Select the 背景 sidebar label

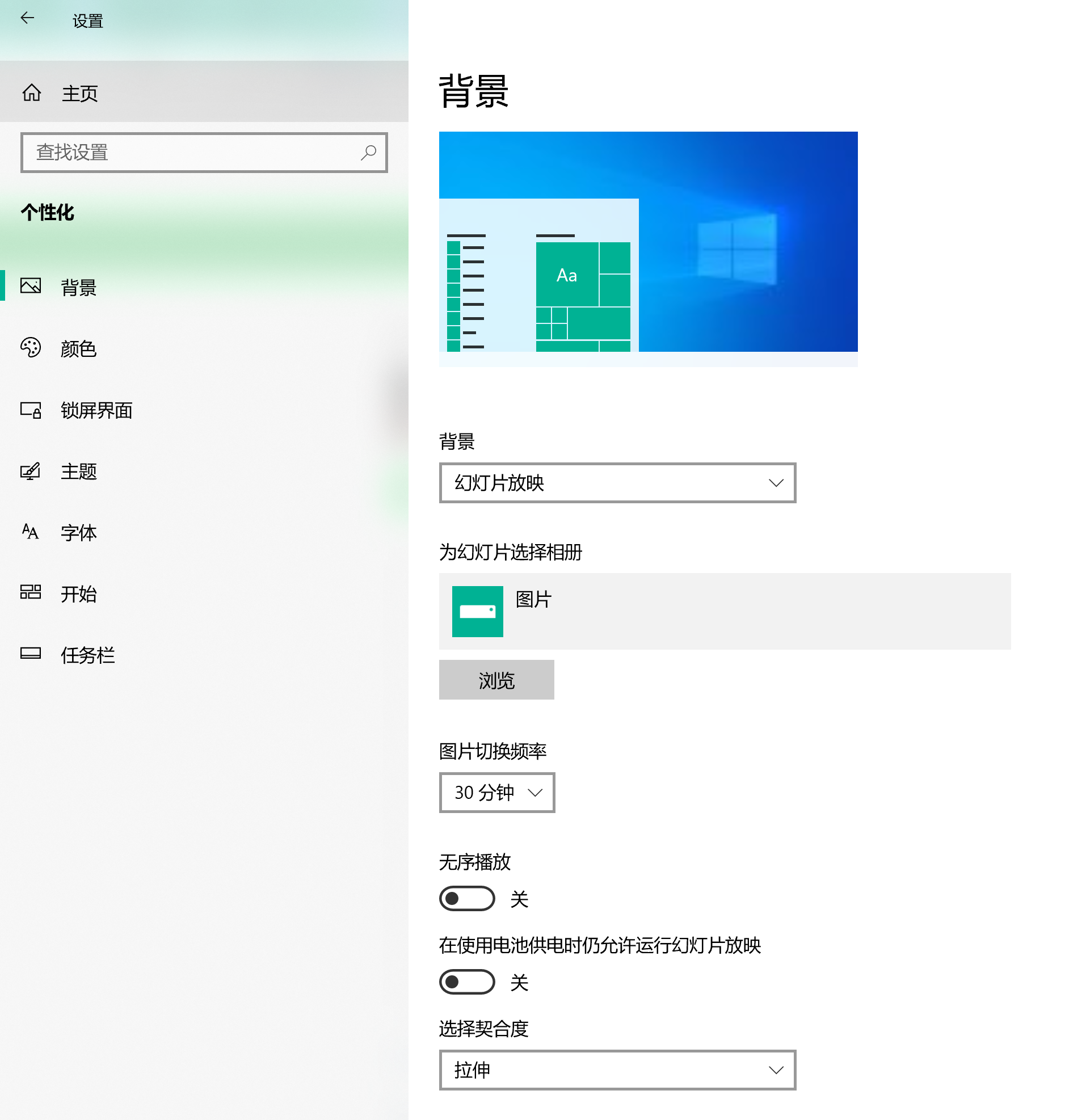79,287
